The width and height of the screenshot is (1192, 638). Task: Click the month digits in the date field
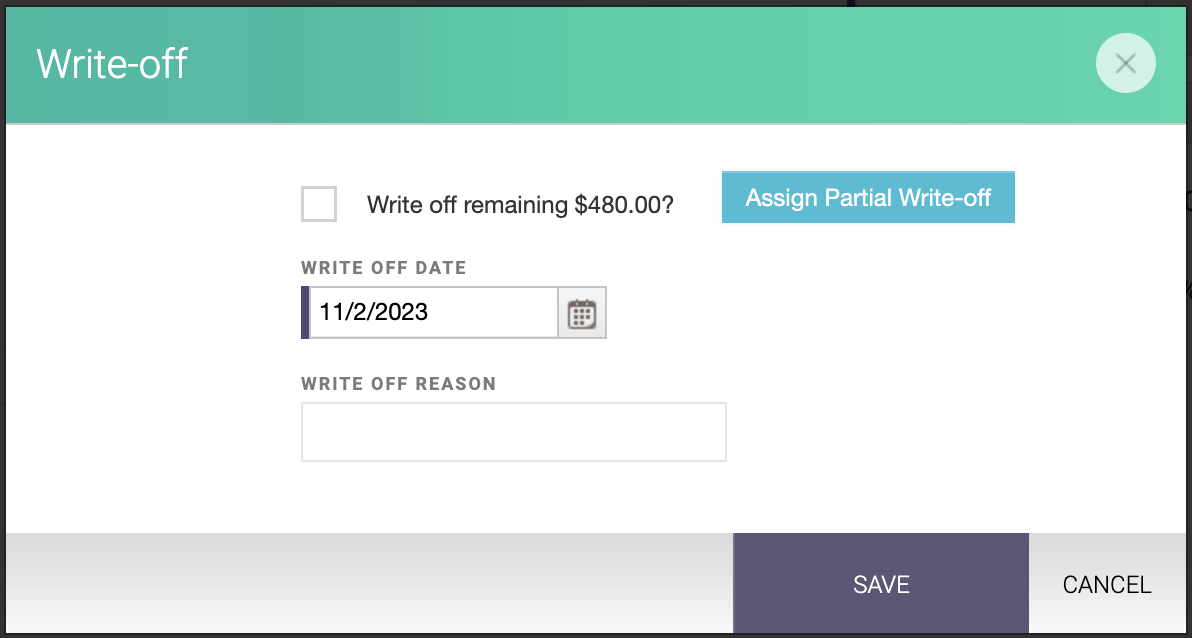pos(328,312)
